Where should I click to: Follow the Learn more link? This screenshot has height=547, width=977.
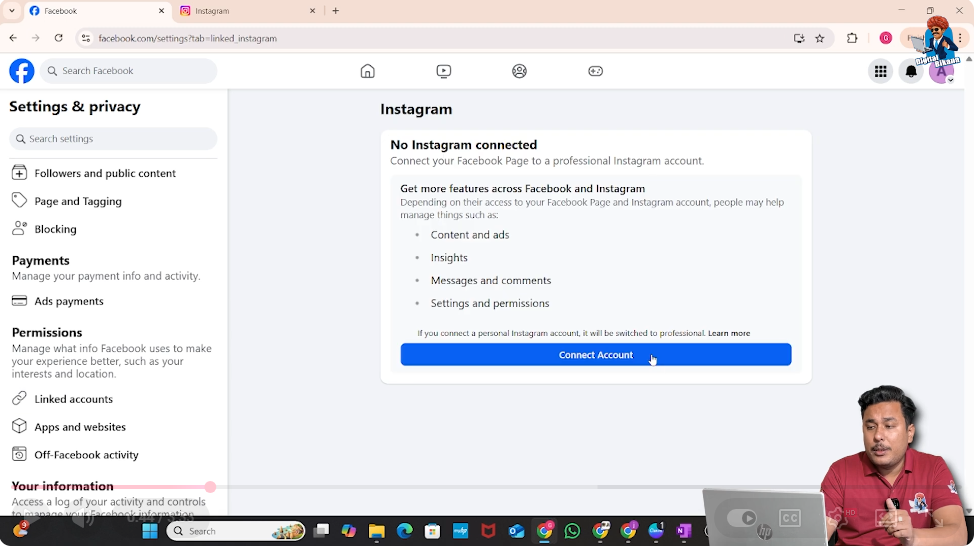point(729,333)
